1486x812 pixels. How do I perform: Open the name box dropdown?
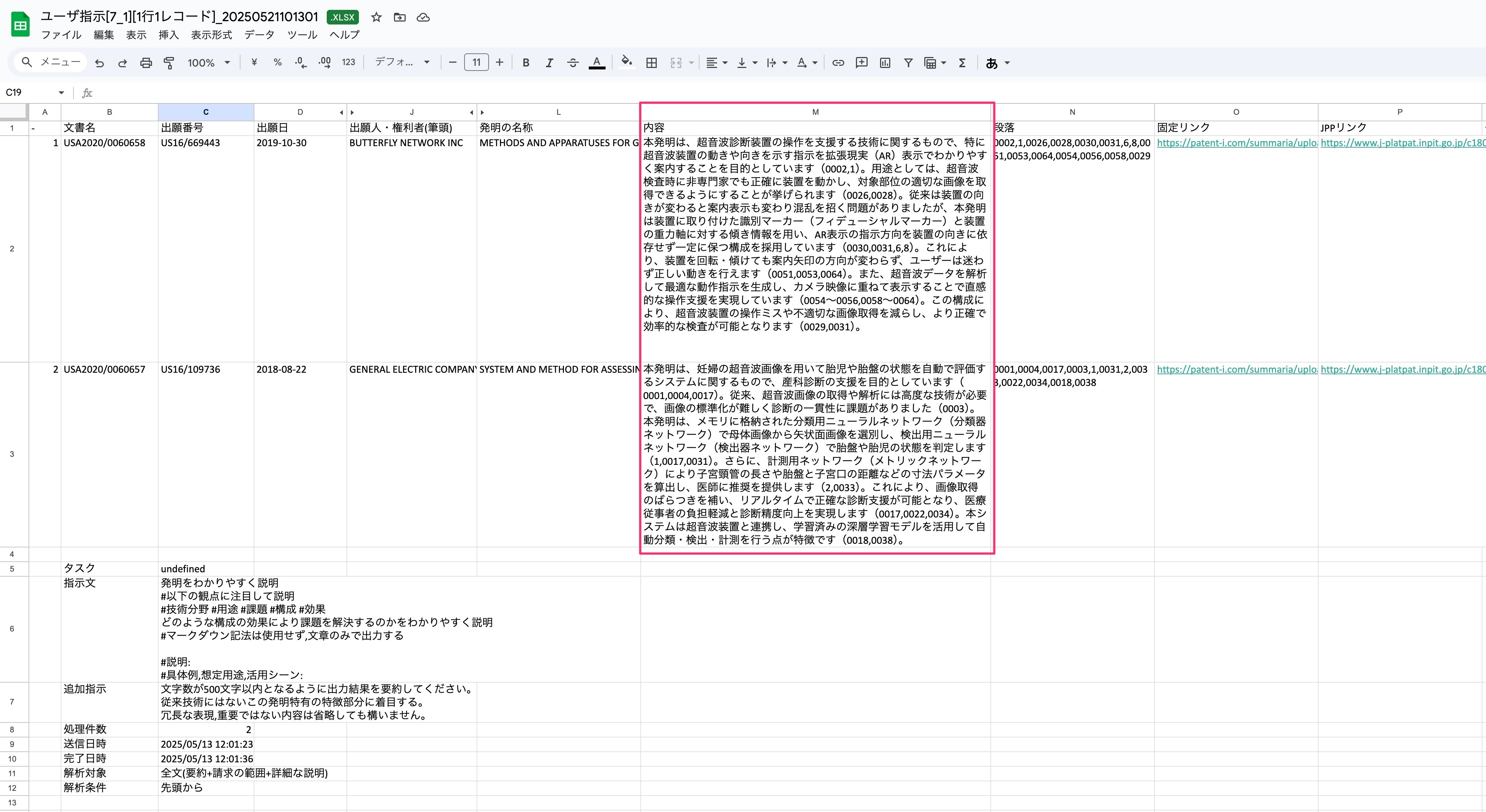[x=62, y=92]
